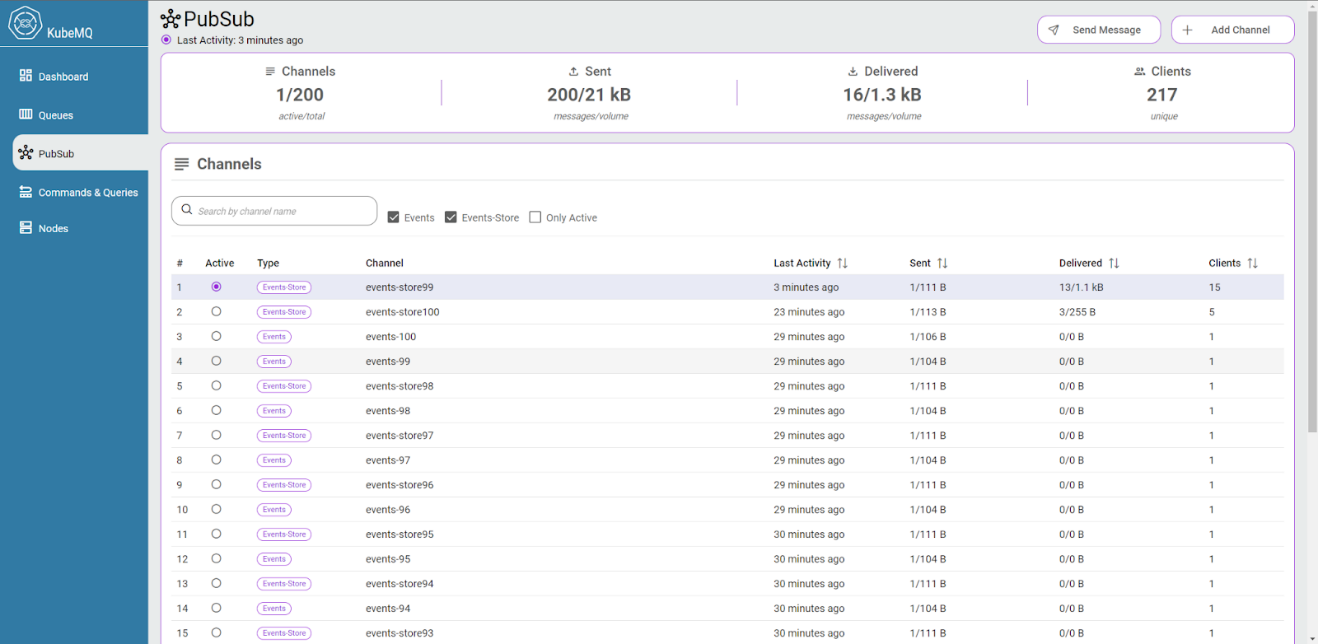Toggle the Events-Store checkbox

451,217
